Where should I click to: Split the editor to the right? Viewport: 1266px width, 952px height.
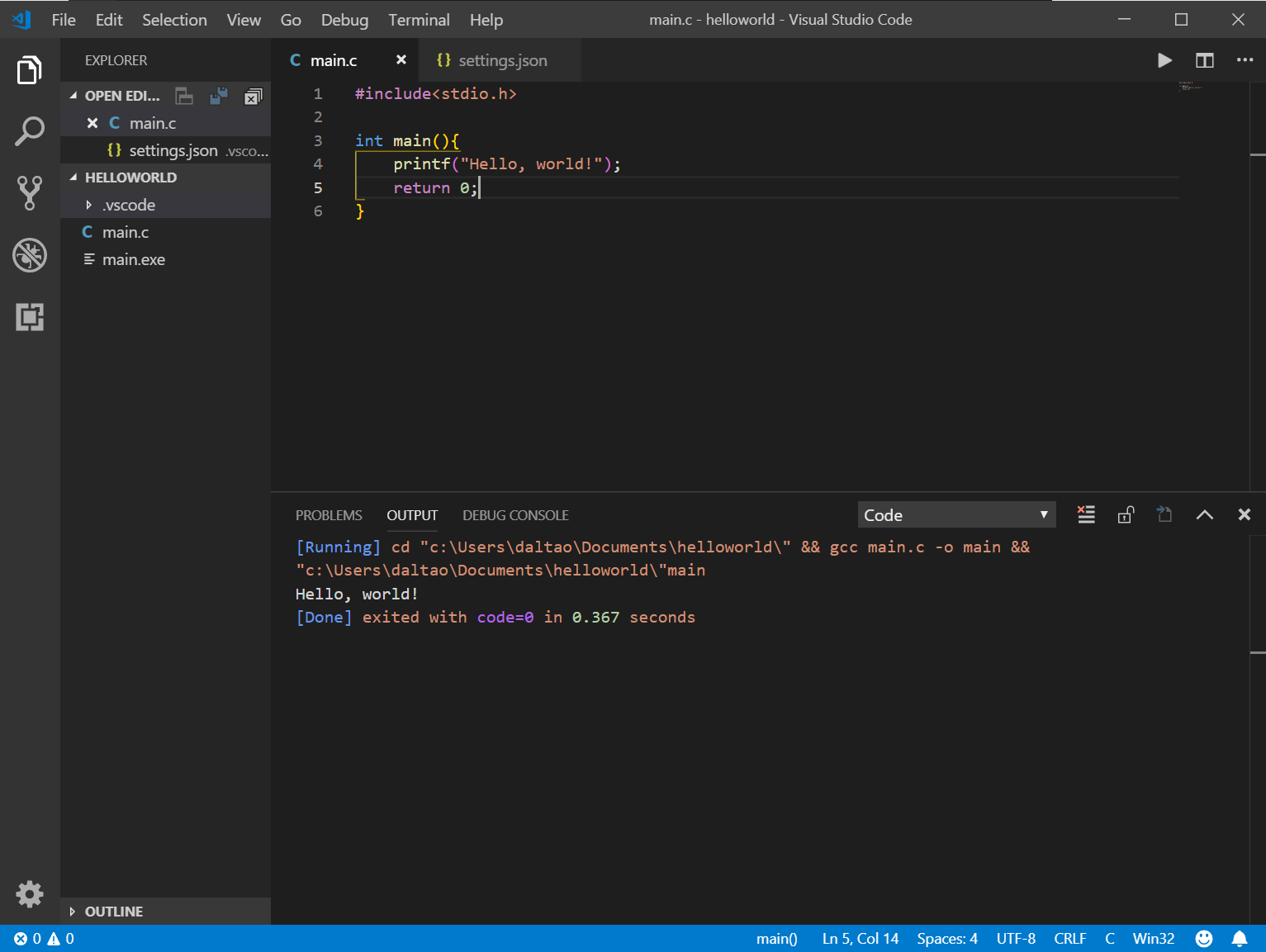tap(1205, 60)
